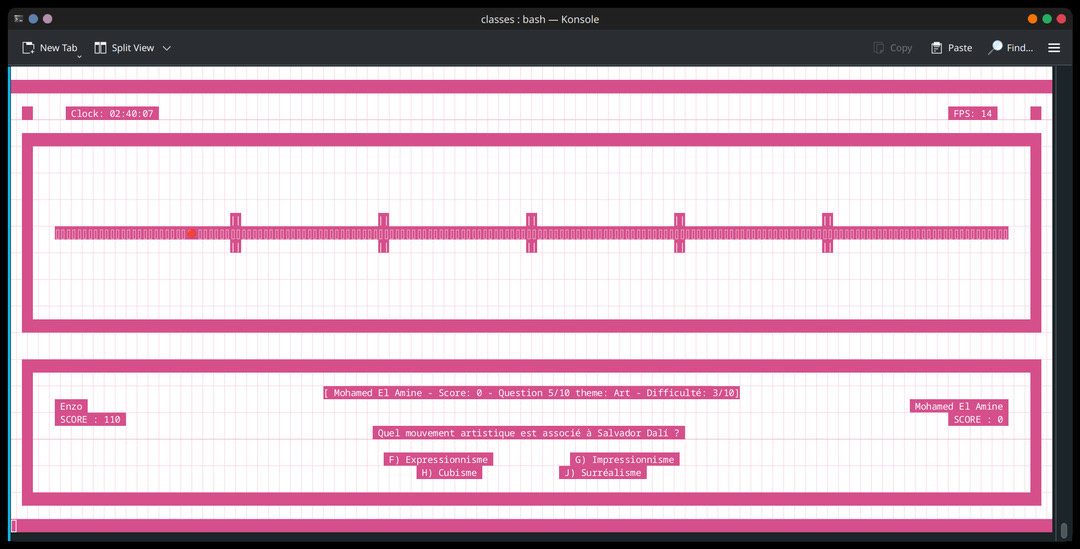Image resolution: width=1080 pixels, height=549 pixels.
Task: Select answer J) Surréalisme
Action: pos(603,473)
